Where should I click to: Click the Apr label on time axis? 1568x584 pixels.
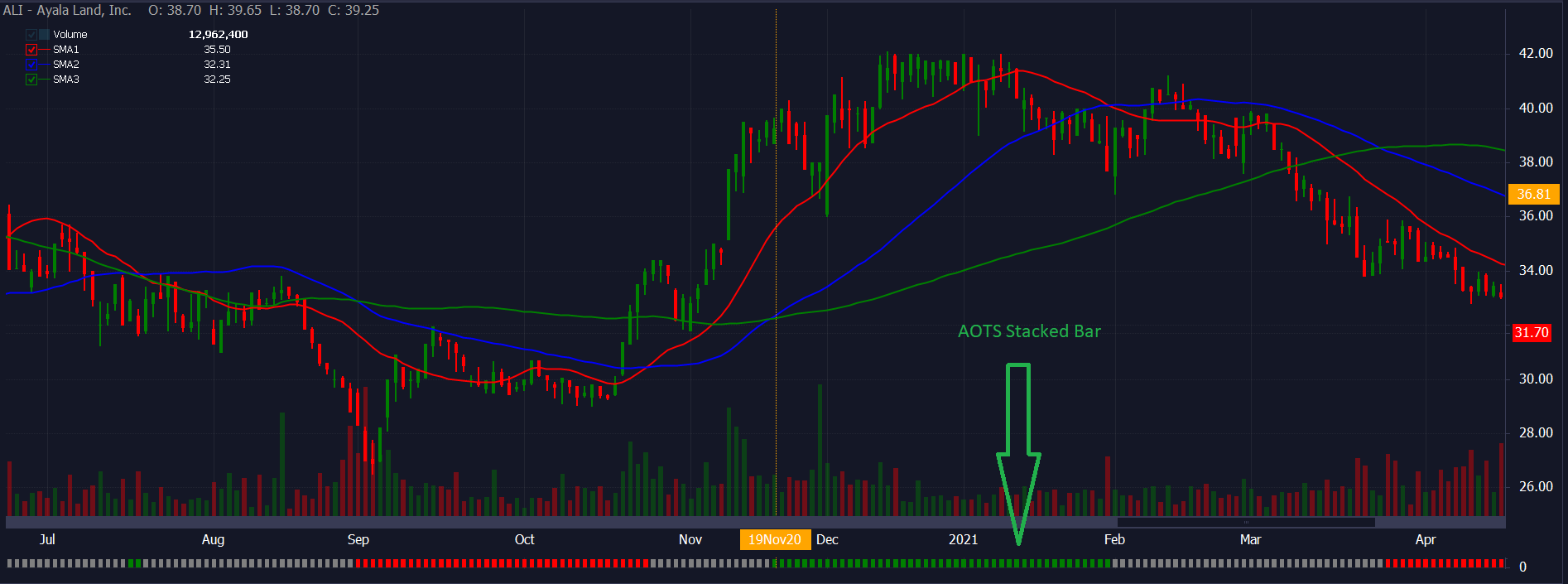(1425, 540)
